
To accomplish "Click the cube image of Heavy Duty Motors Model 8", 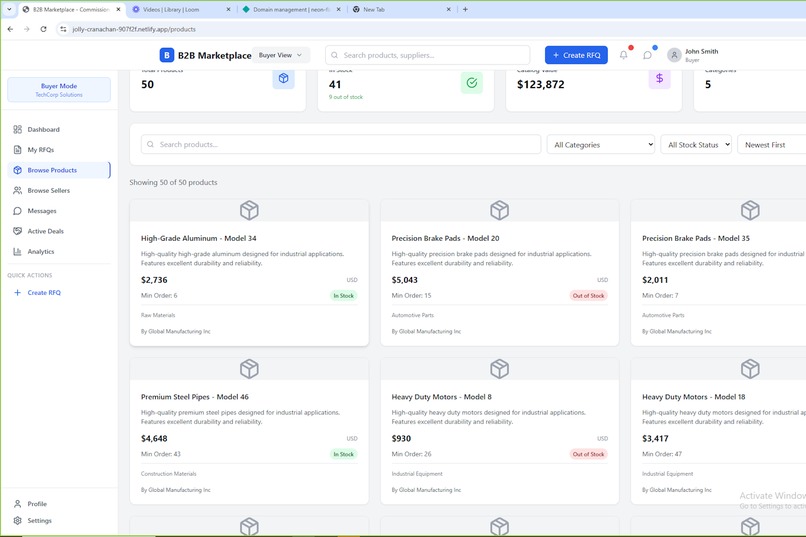I will 500,369.
